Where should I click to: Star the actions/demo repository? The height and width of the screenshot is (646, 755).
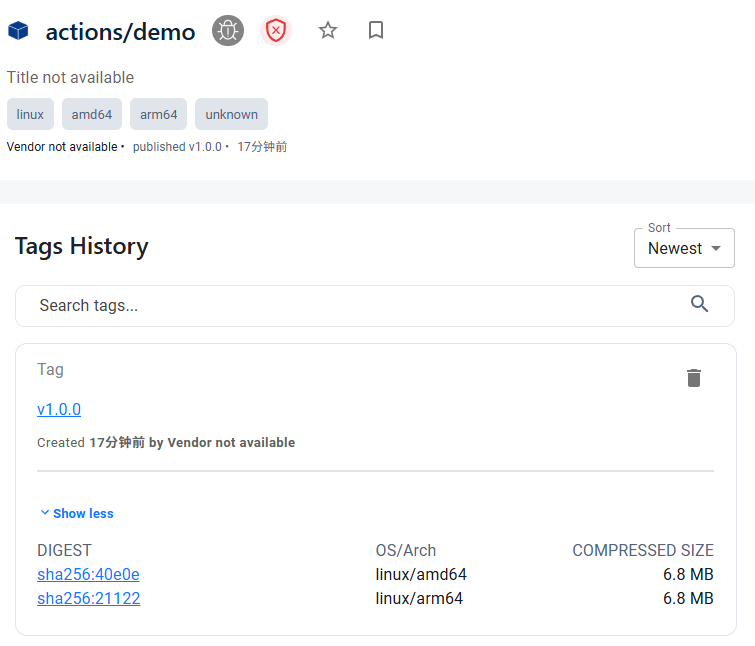pyautogui.click(x=328, y=30)
